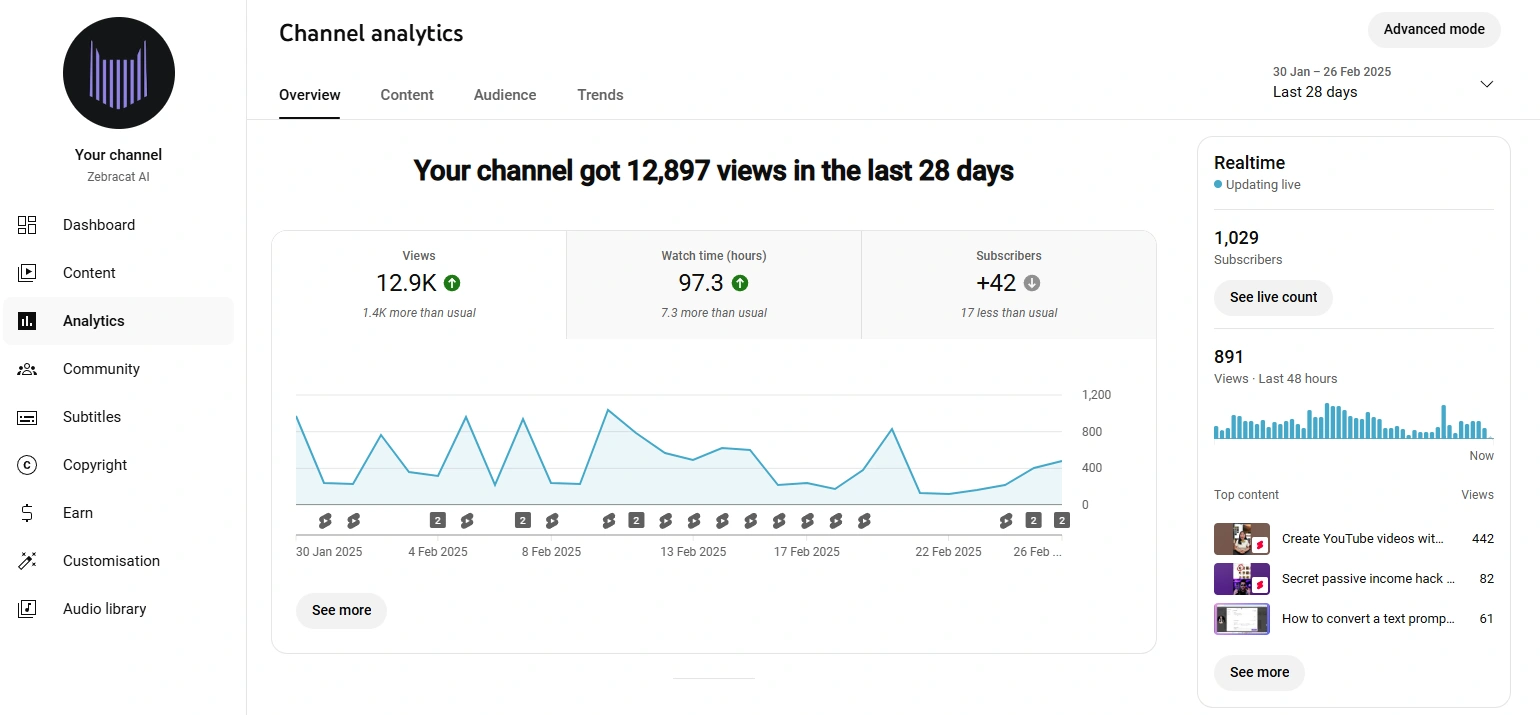This screenshot has height=715, width=1540.
Task: Open the Copyright circle-C icon
Action: pos(27,465)
